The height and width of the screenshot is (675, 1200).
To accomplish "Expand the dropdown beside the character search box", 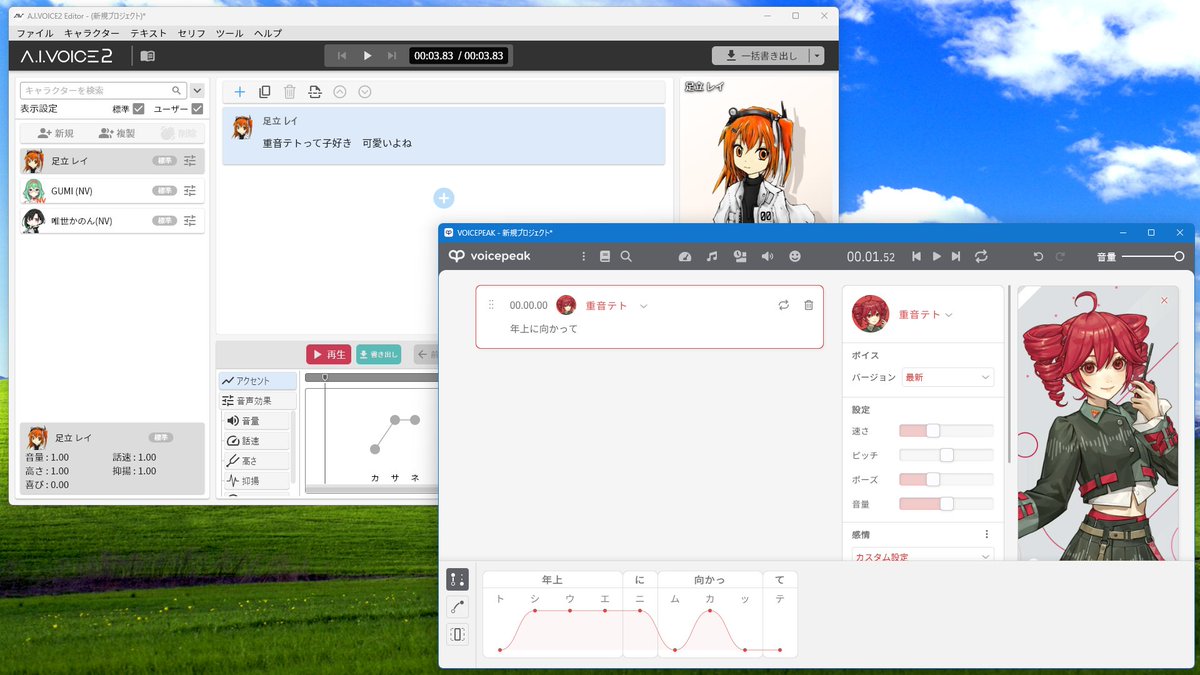I will pos(197,90).
